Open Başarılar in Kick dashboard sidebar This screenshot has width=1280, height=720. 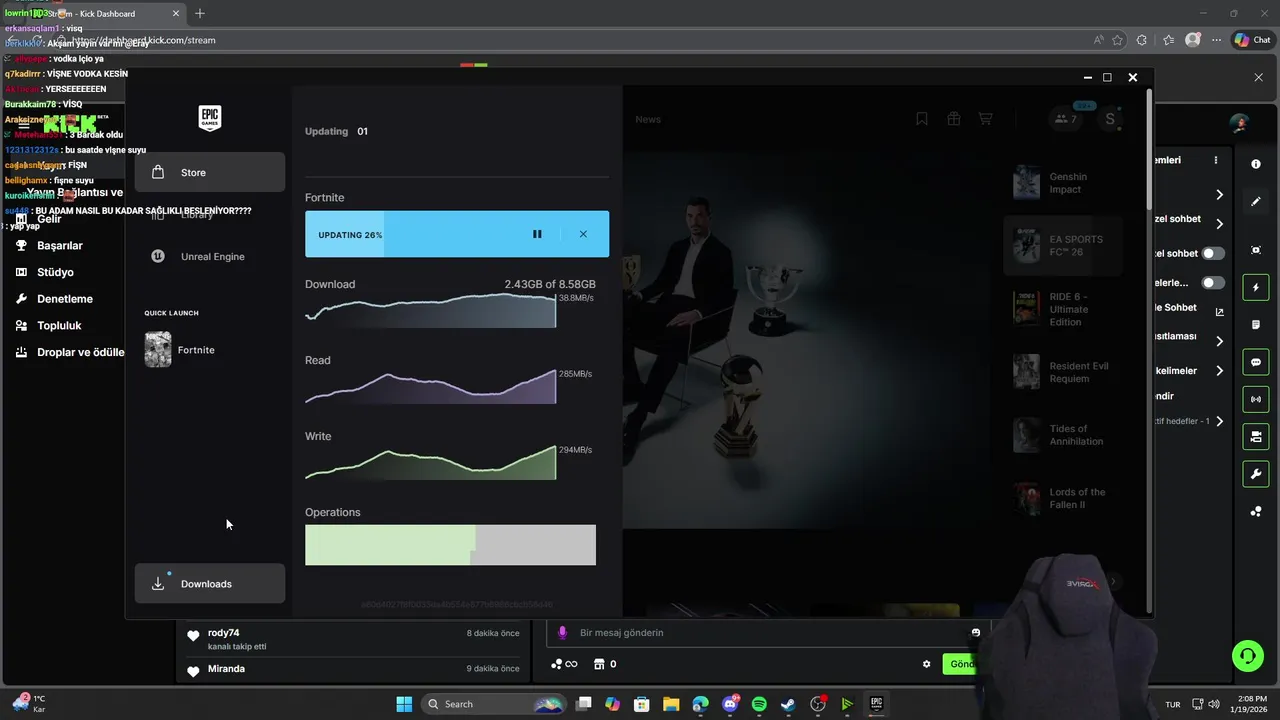[62, 245]
